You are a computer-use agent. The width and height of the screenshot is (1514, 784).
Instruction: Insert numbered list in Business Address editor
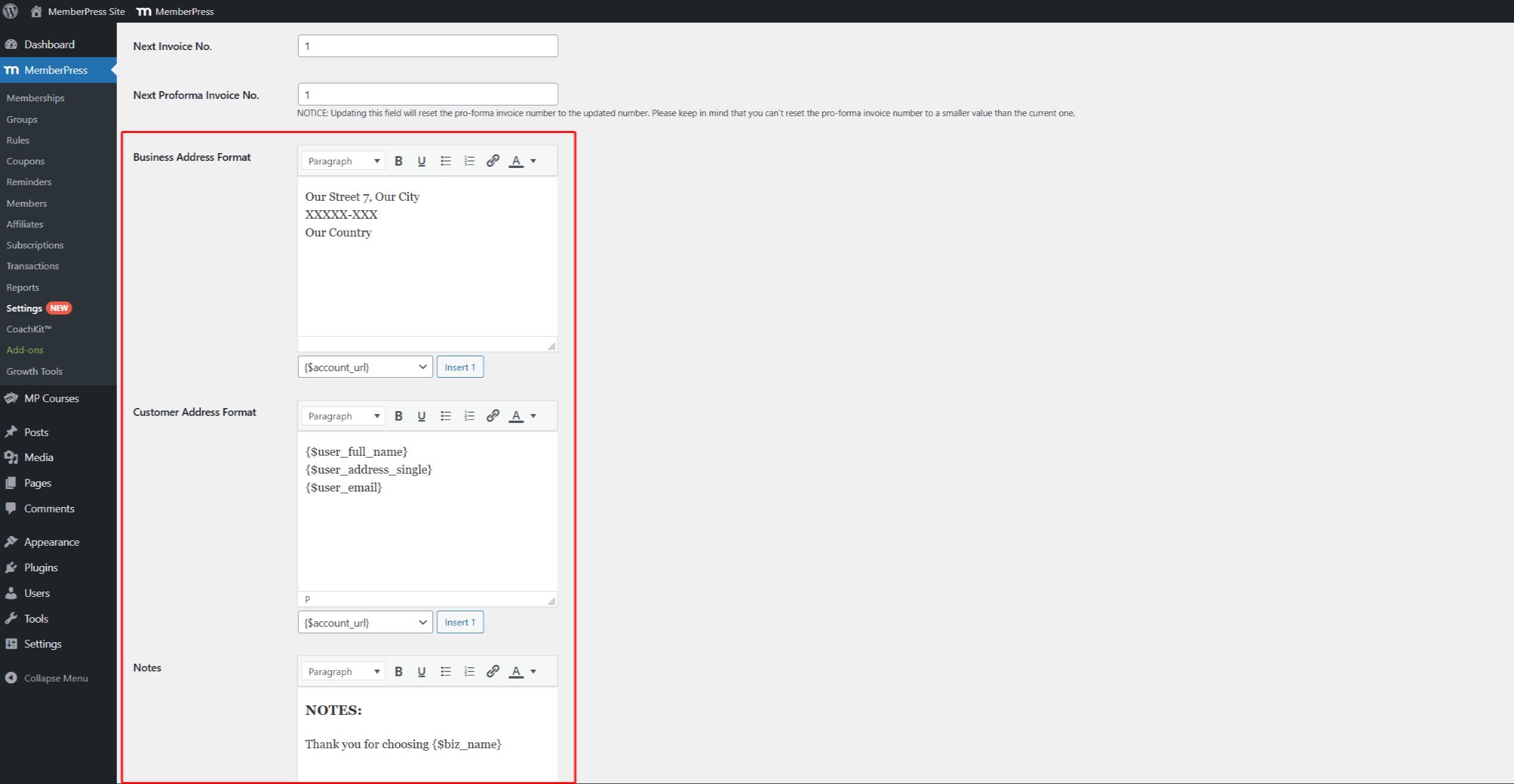point(469,161)
